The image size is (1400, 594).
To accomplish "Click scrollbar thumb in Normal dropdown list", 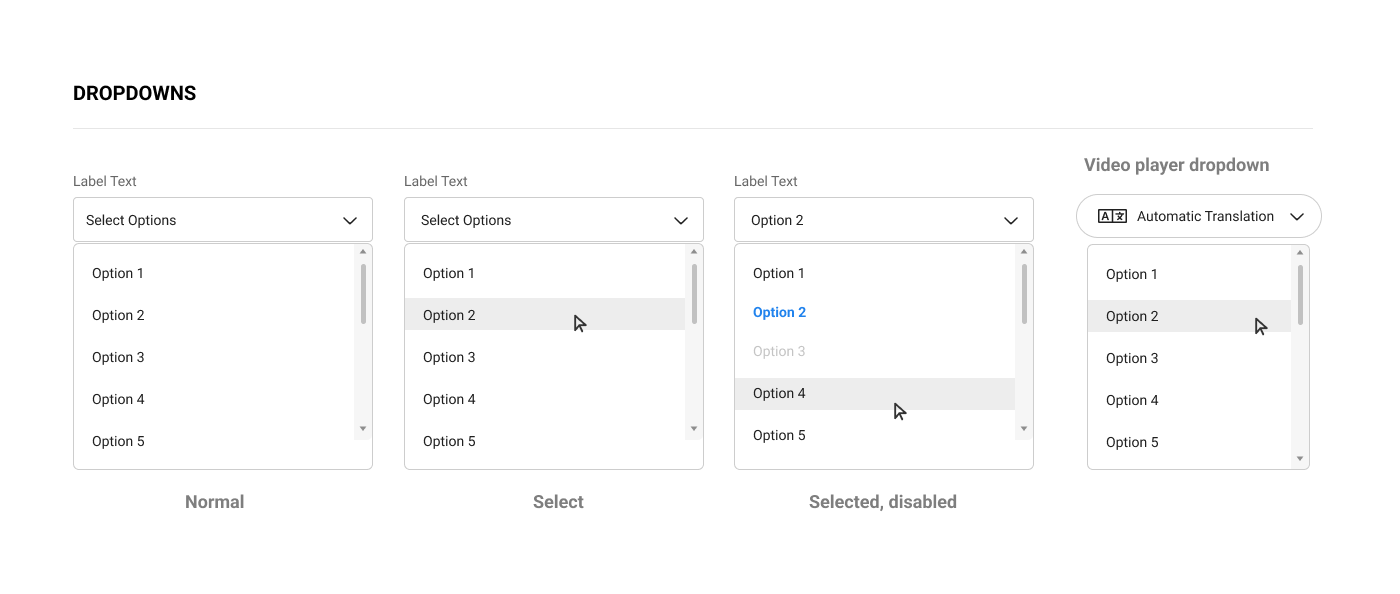I will pos(363,294).
